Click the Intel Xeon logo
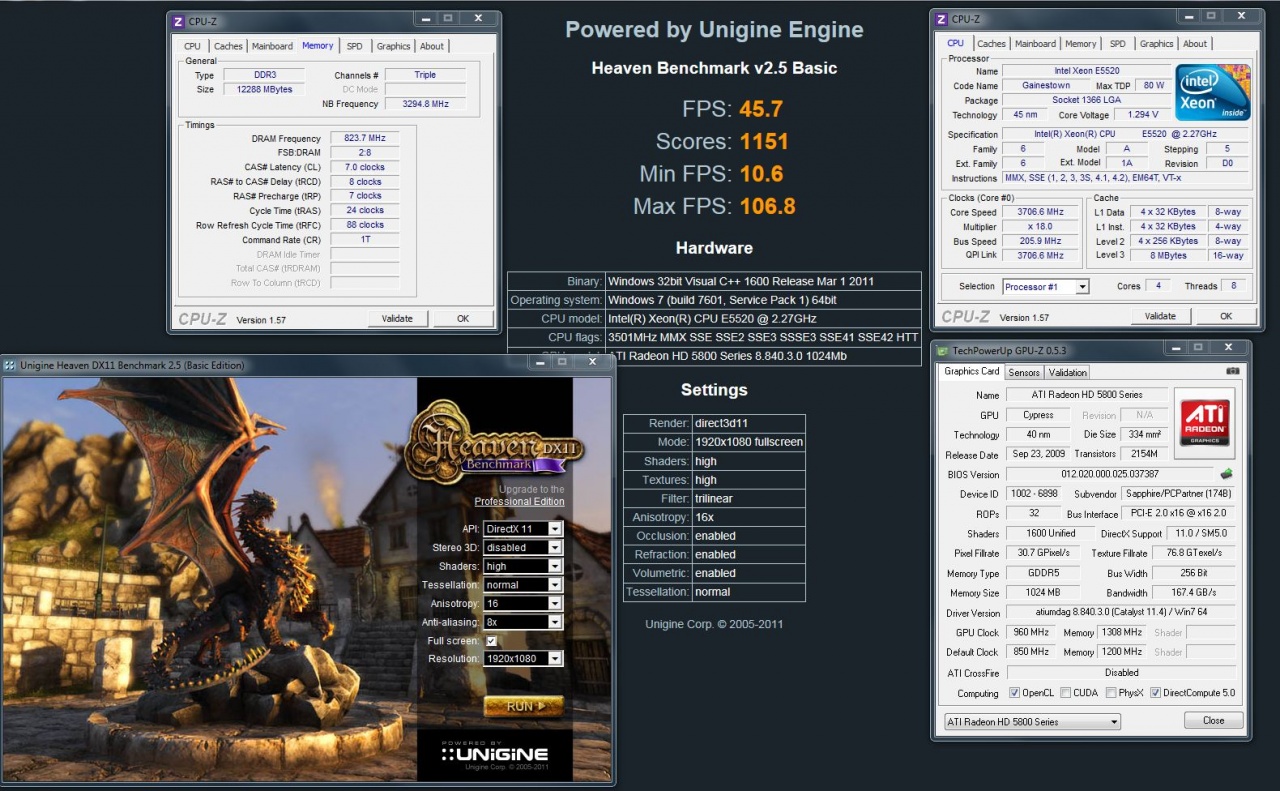Image resolution: width=1280 pixels, height=791 pixels. [x=1213, y=92]
